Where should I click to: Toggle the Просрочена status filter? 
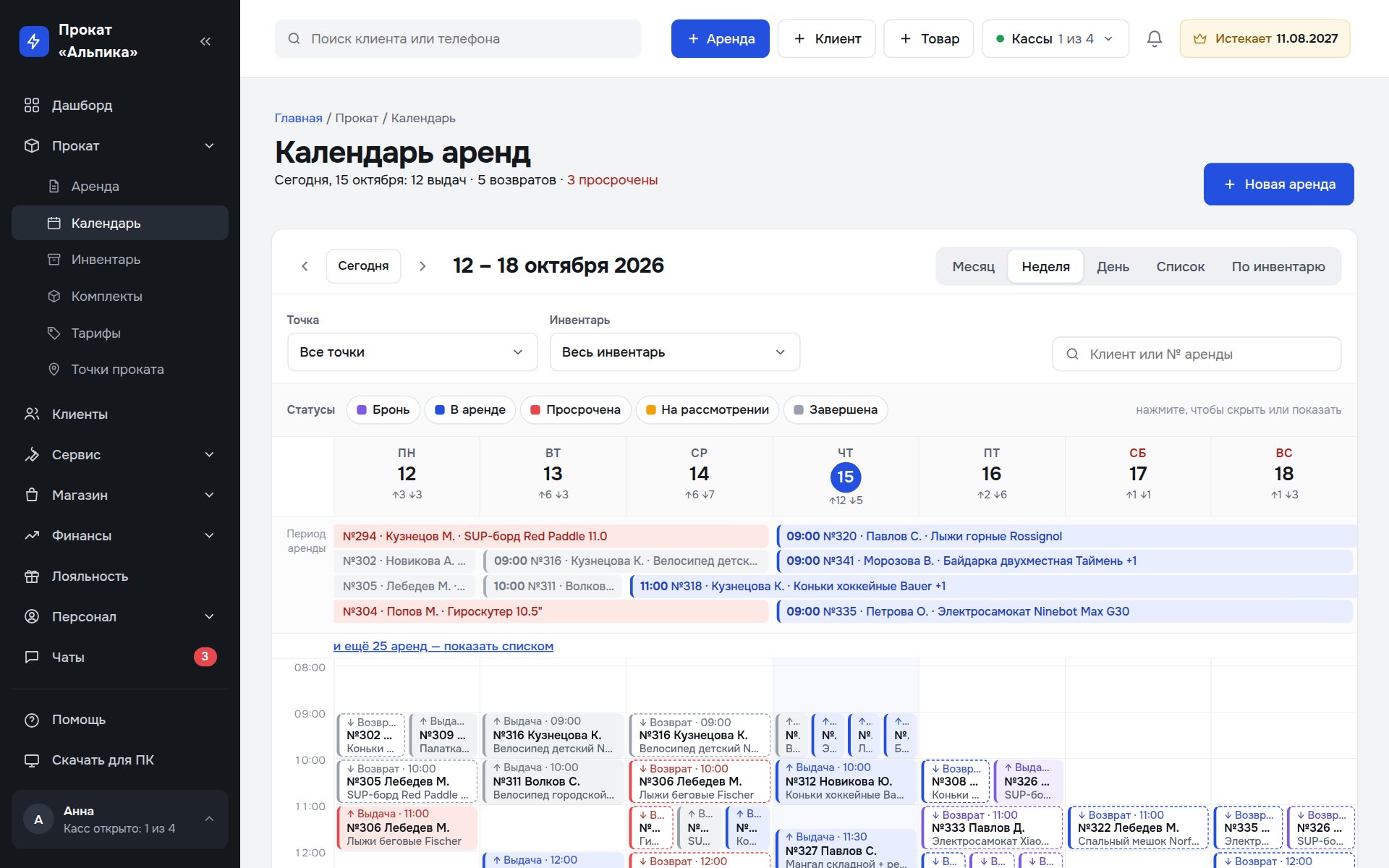coord(576,409)
